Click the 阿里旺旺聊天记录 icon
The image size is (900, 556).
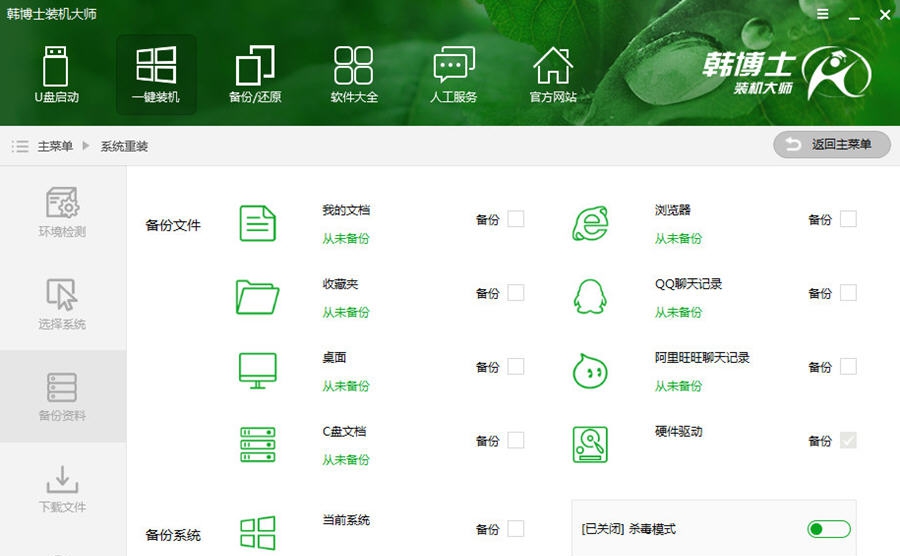pos(590,371)
